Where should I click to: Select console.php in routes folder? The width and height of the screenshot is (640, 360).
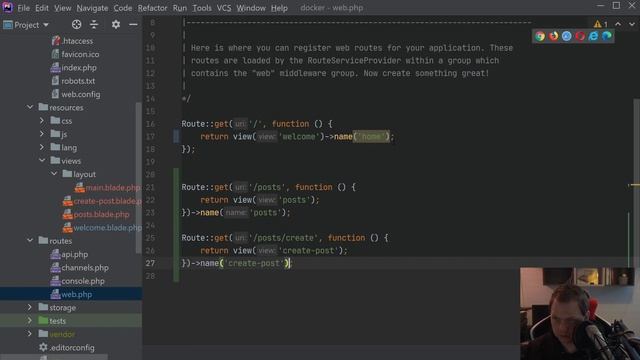78,281
